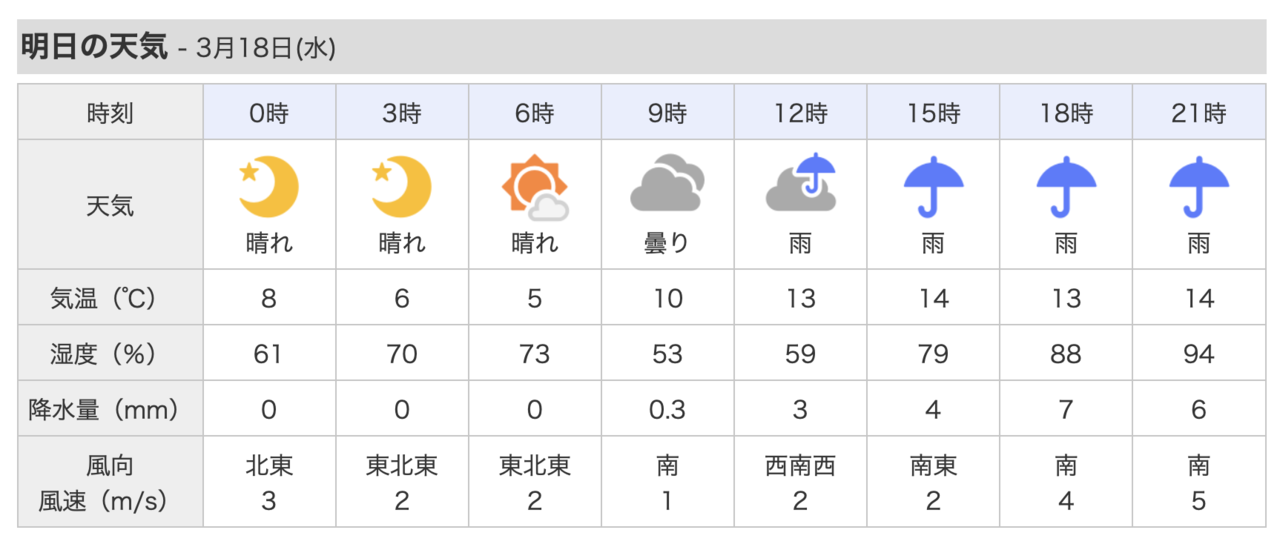
Task: Click the 0.3 precipitation value at 9時
Action: click(x=667, y=409)
